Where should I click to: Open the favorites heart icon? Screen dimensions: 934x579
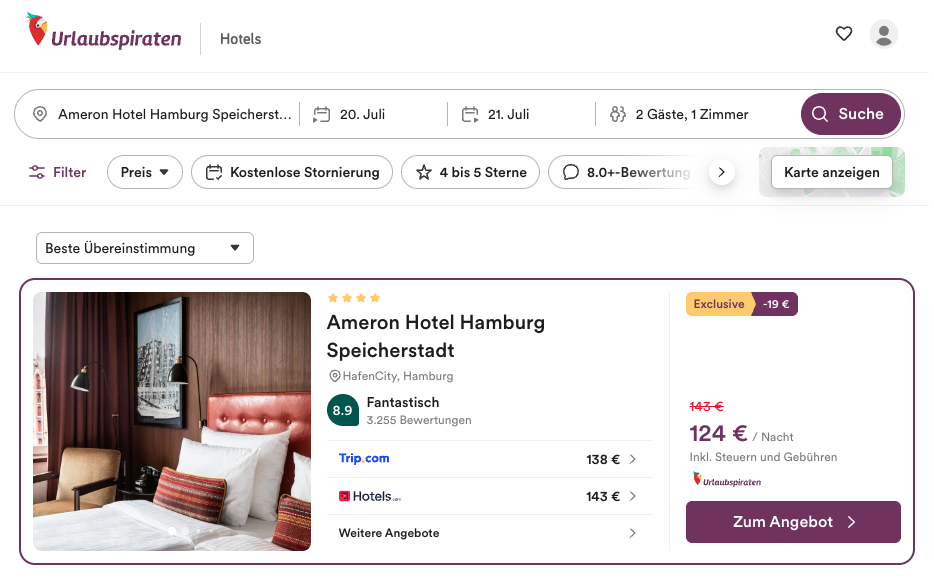point(843,34)
